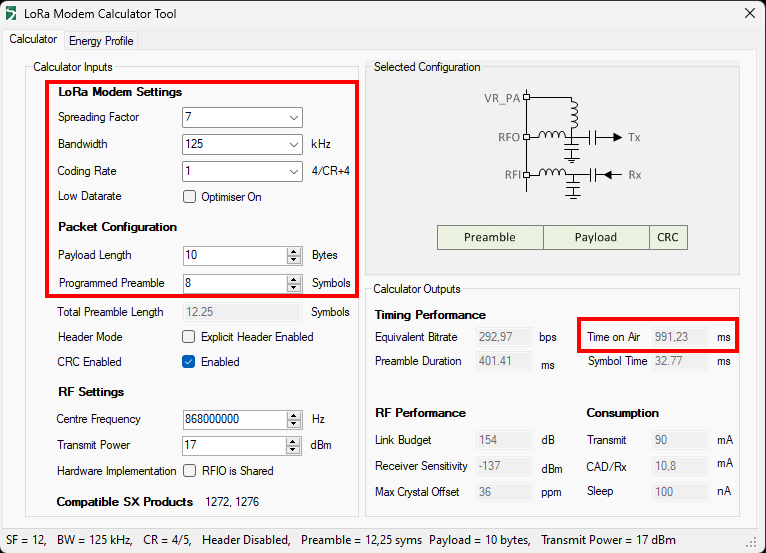
Task: Click the Payload block in packet diagram
Action: [596, 238]
